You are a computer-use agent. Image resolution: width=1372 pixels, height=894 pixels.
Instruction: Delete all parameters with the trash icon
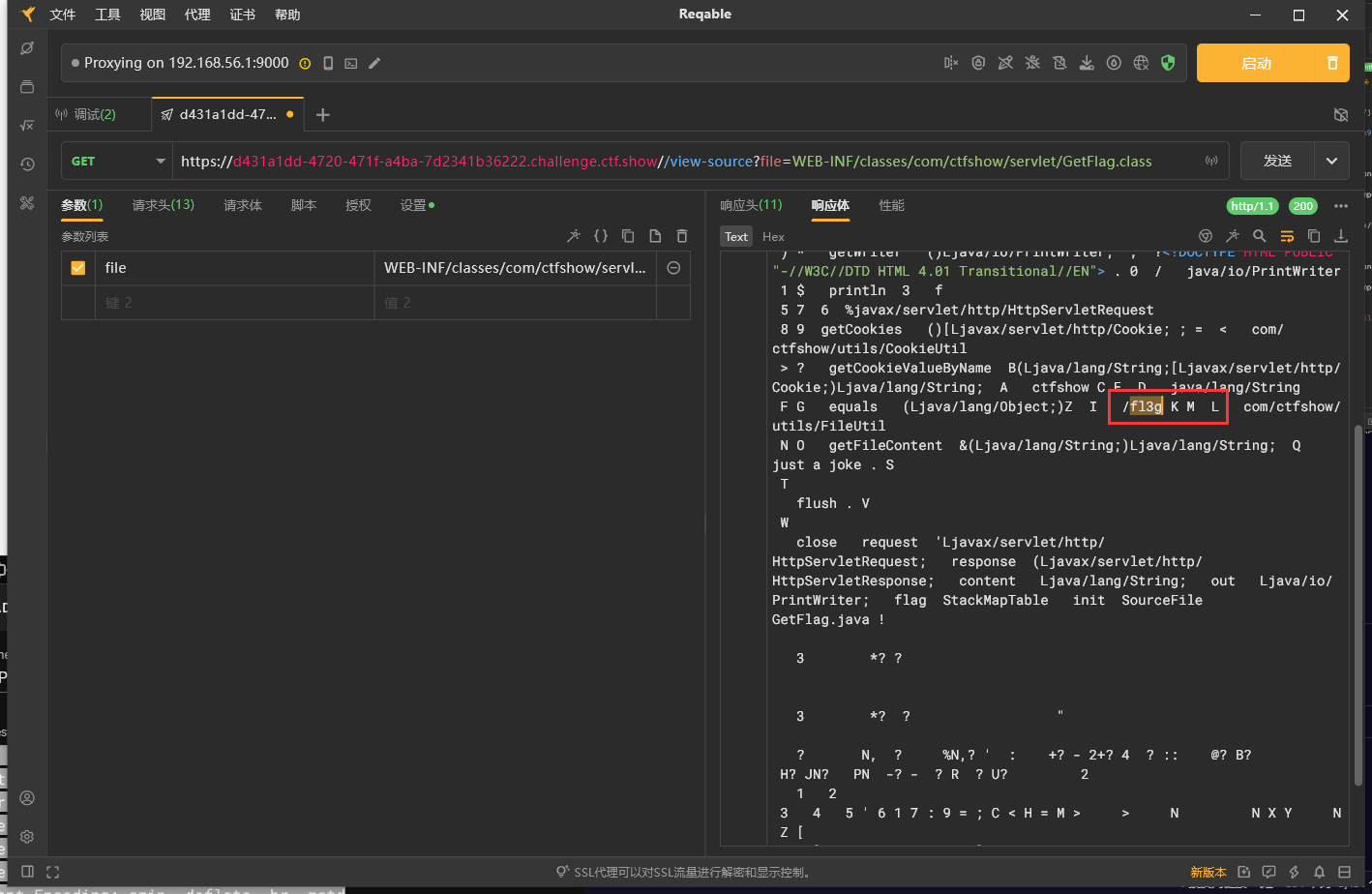(682, 236)
